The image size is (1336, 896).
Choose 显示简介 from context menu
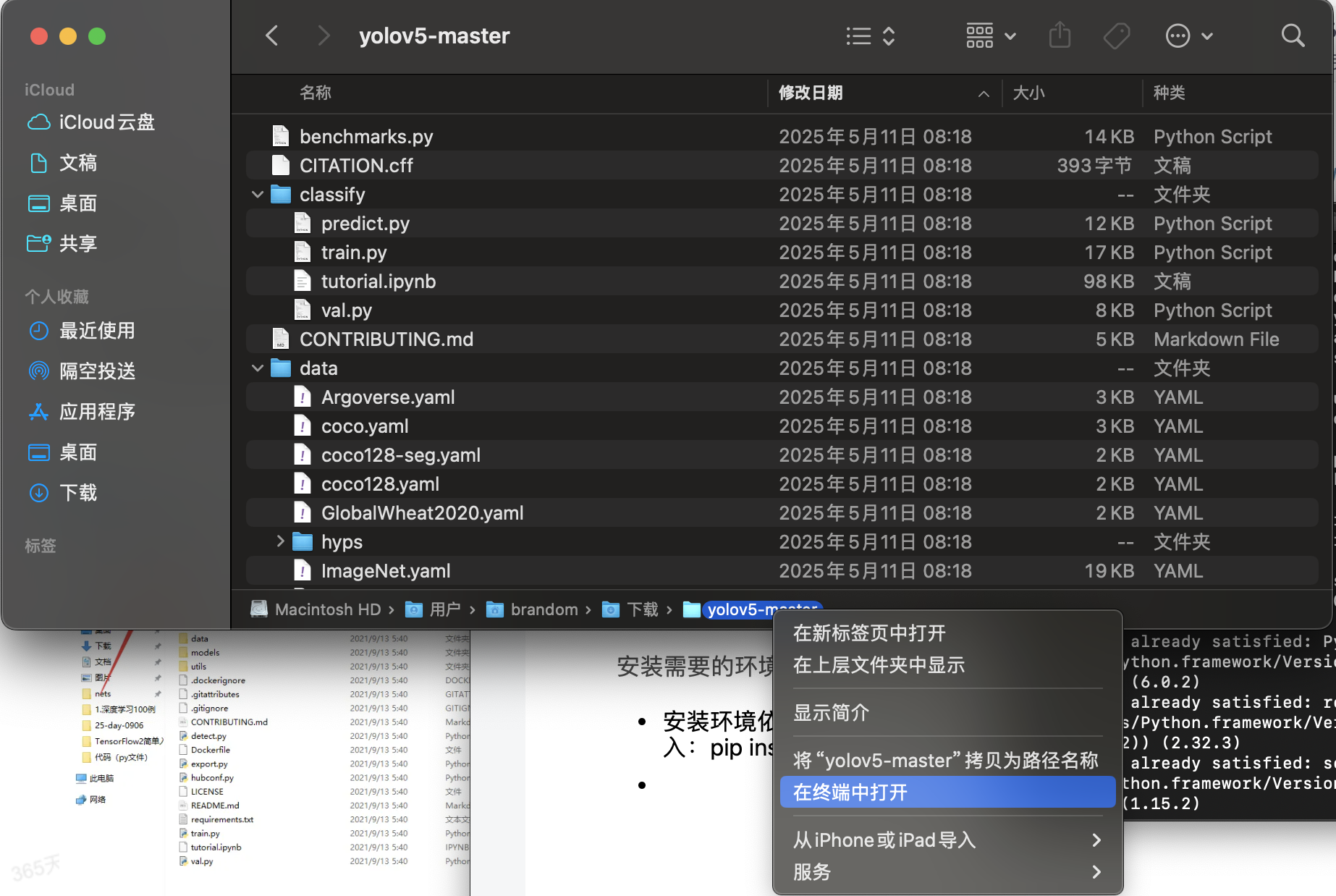click(947, 713)
